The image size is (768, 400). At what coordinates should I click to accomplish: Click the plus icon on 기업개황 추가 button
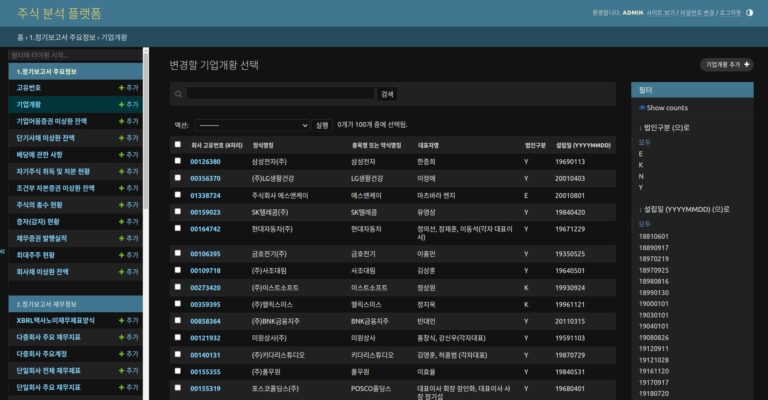(x=747, y=64)
